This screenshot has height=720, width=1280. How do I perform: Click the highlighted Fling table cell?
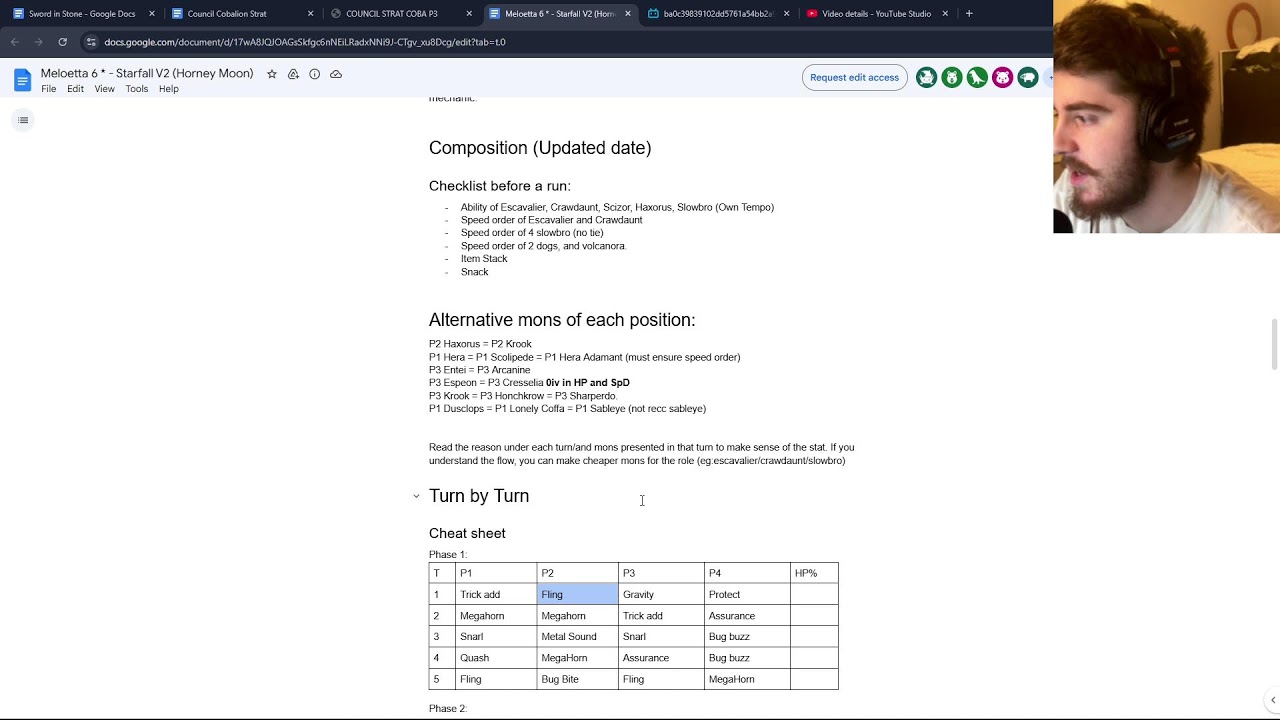[x=578, y=595]
